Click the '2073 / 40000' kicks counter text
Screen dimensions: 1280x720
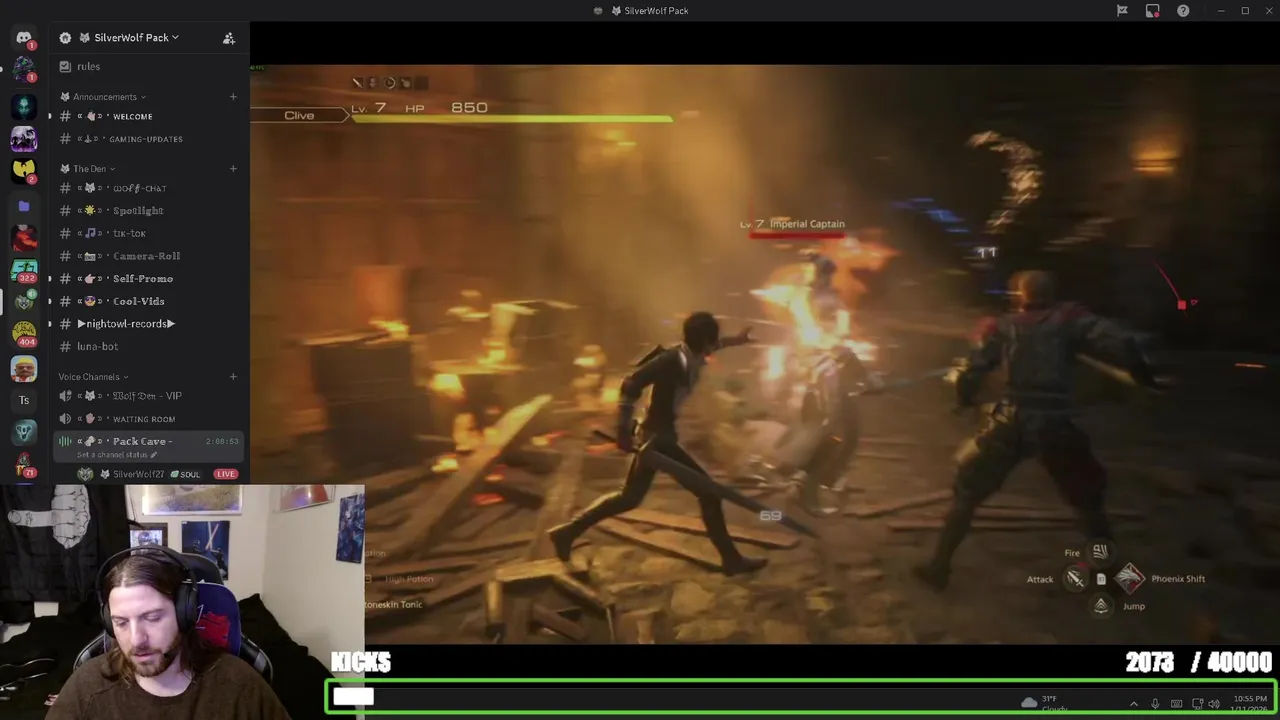click(x=1198, y=662)
